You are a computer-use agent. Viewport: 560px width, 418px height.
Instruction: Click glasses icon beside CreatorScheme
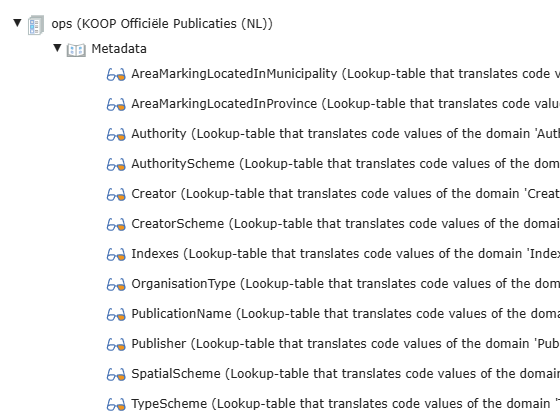pyautogui.click(x=116, y=225)
